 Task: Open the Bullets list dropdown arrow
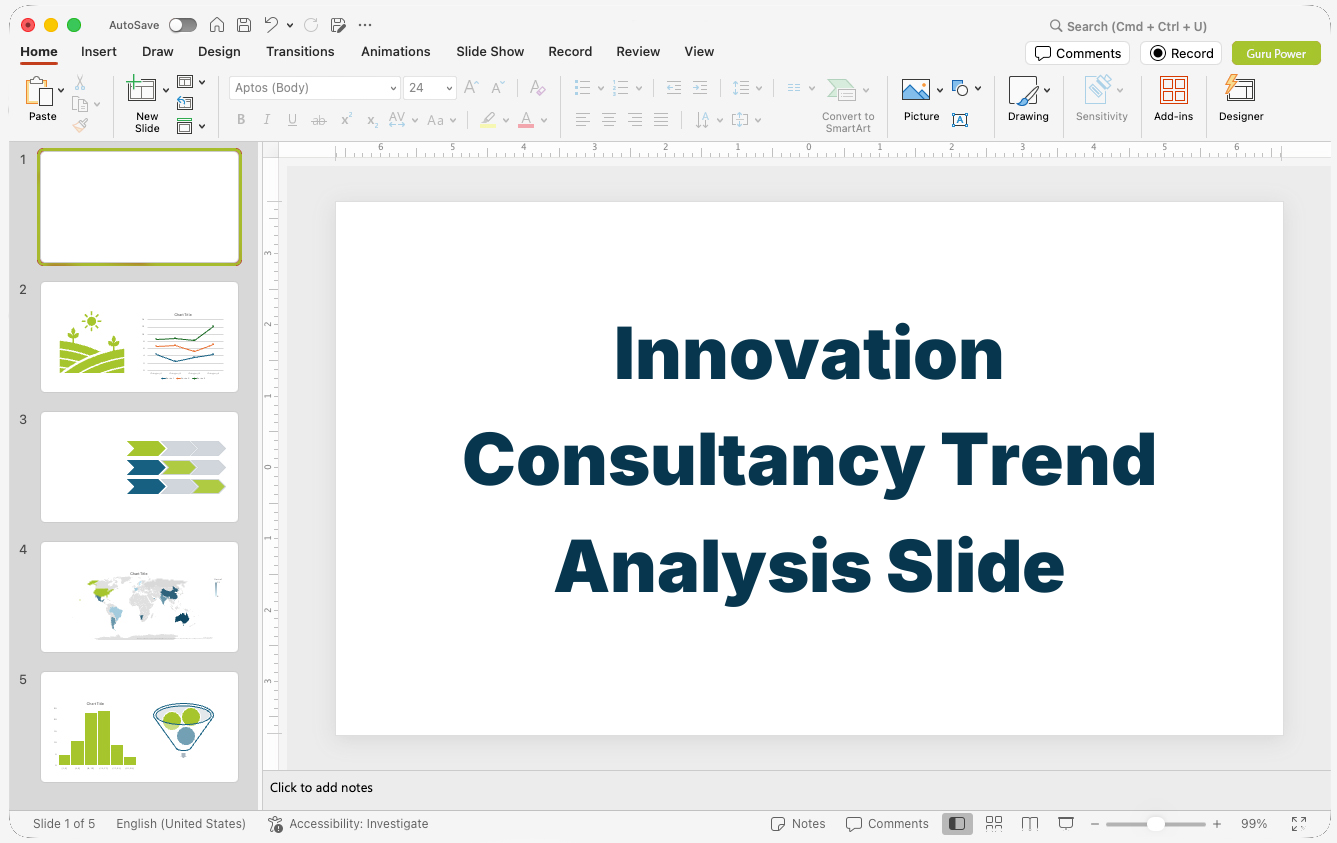pos(601,88)
